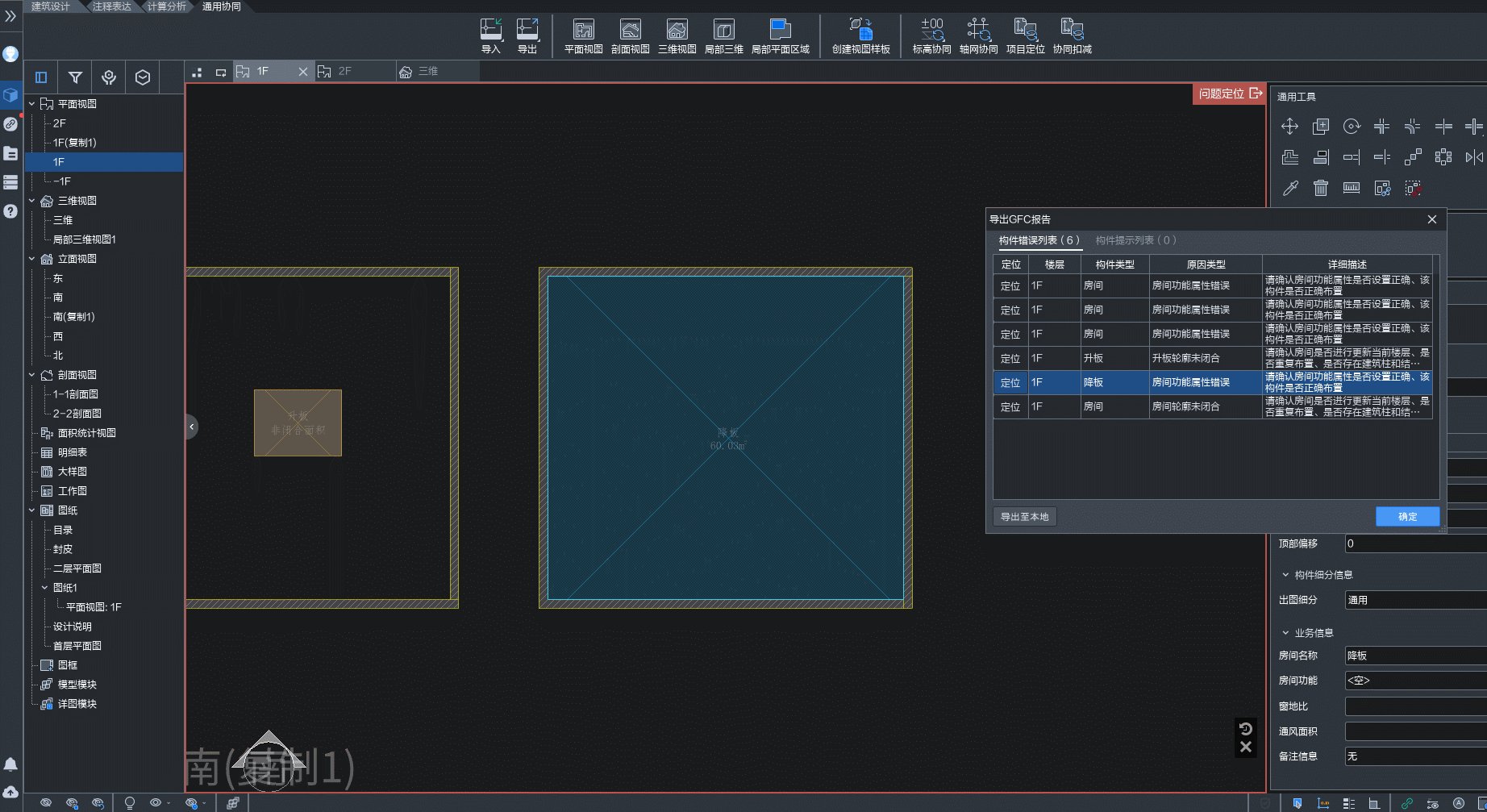This screenshot has width=1487, height=812.
Task: Click the 局部平面区域 tool
Action: 780,35
